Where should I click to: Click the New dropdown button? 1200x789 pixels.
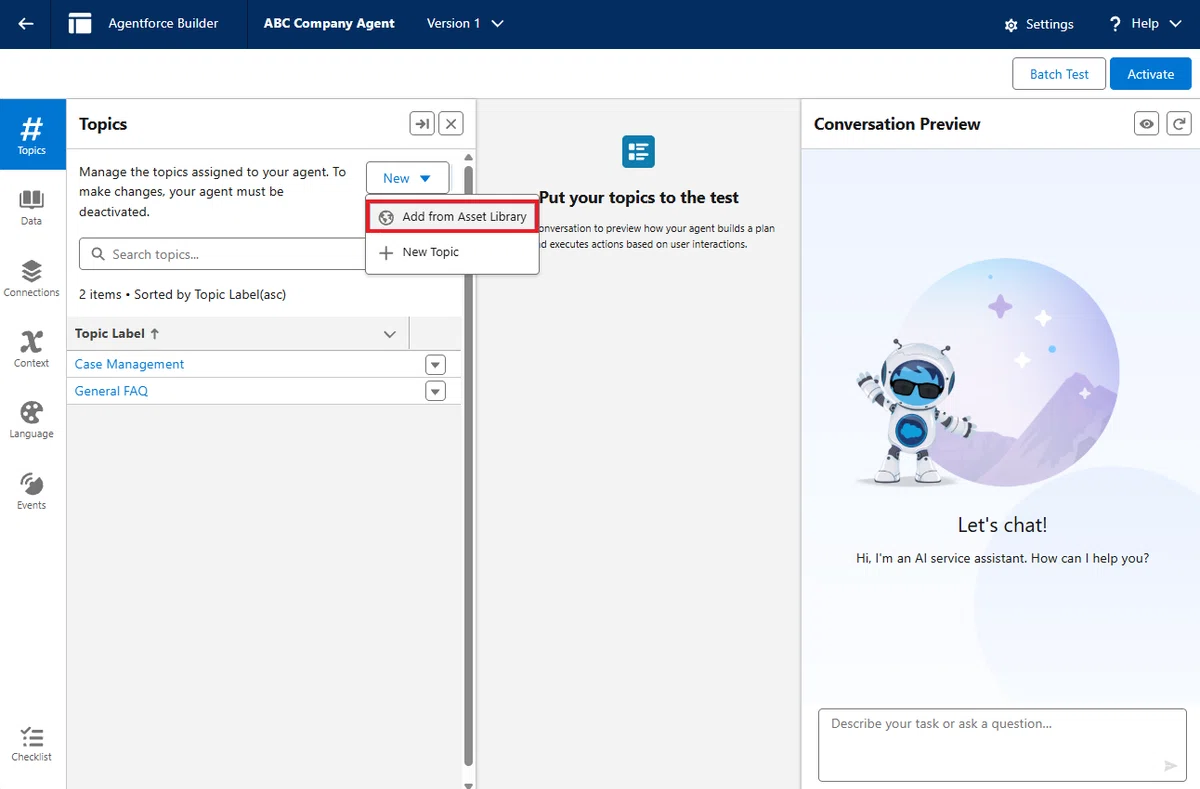pos(407,178)
